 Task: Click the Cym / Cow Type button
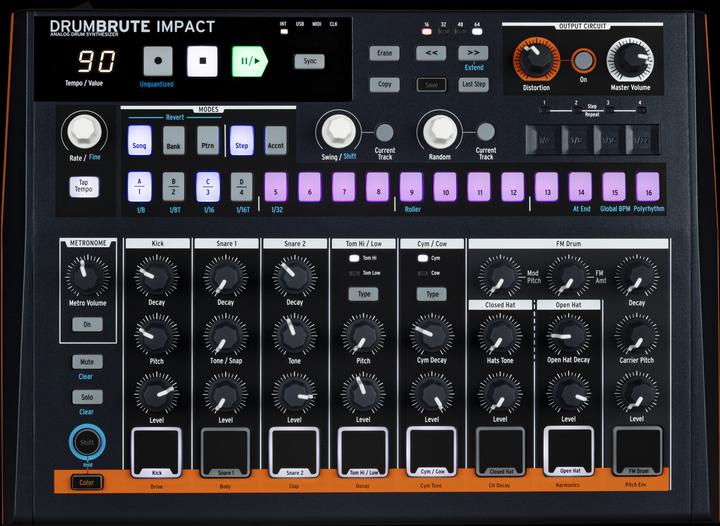coord(432,294)
